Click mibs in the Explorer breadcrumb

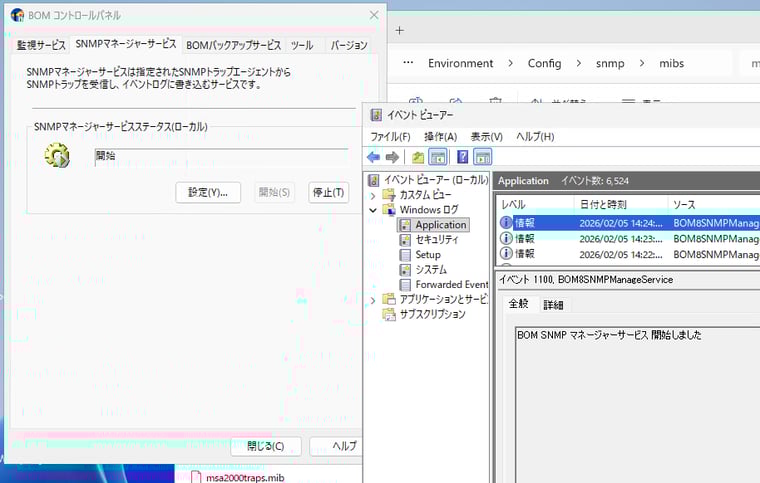pyautogui.click(x=671, y=63)
